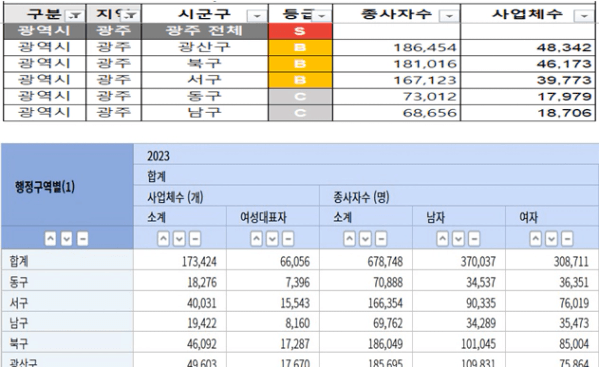Click the 73,012 cell
The image size is (599, 367).
397,97
